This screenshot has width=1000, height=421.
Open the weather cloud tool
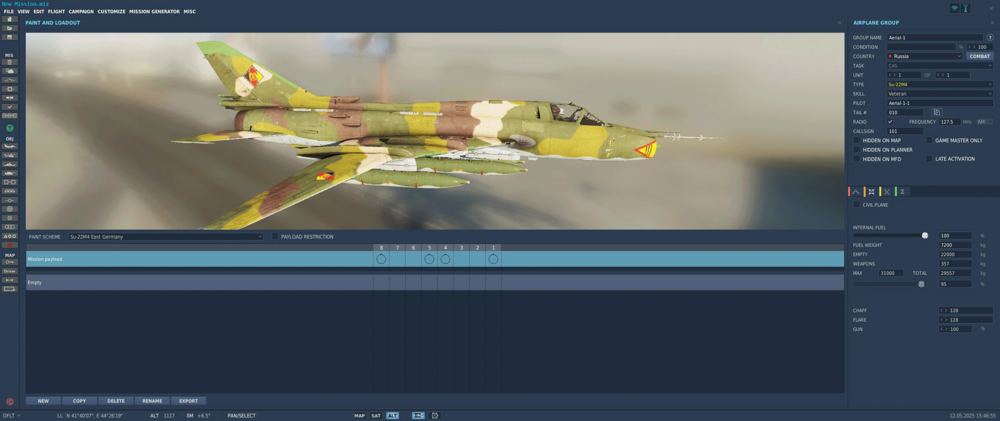(x=10, y=71)
